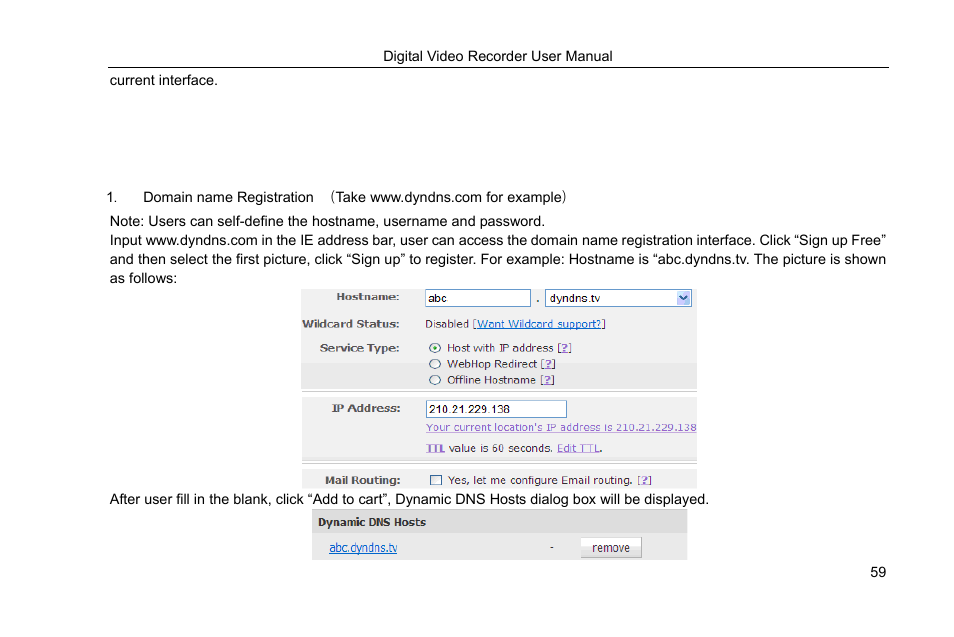
Task: Click help [?] link beside Host with IP address
Action: [x=565, y=348]
